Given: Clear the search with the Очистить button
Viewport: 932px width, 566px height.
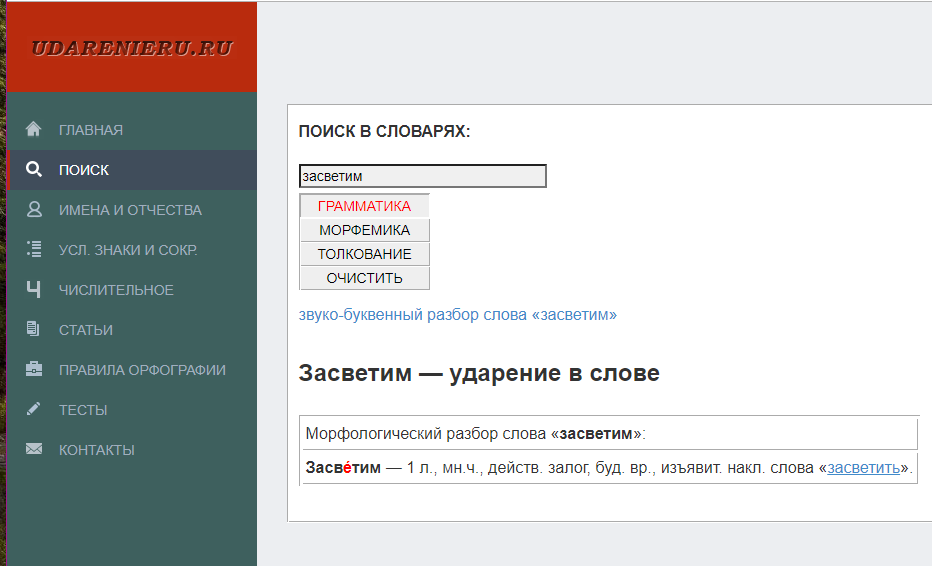Looking at the screenshot, I should [x=364, y=278].
